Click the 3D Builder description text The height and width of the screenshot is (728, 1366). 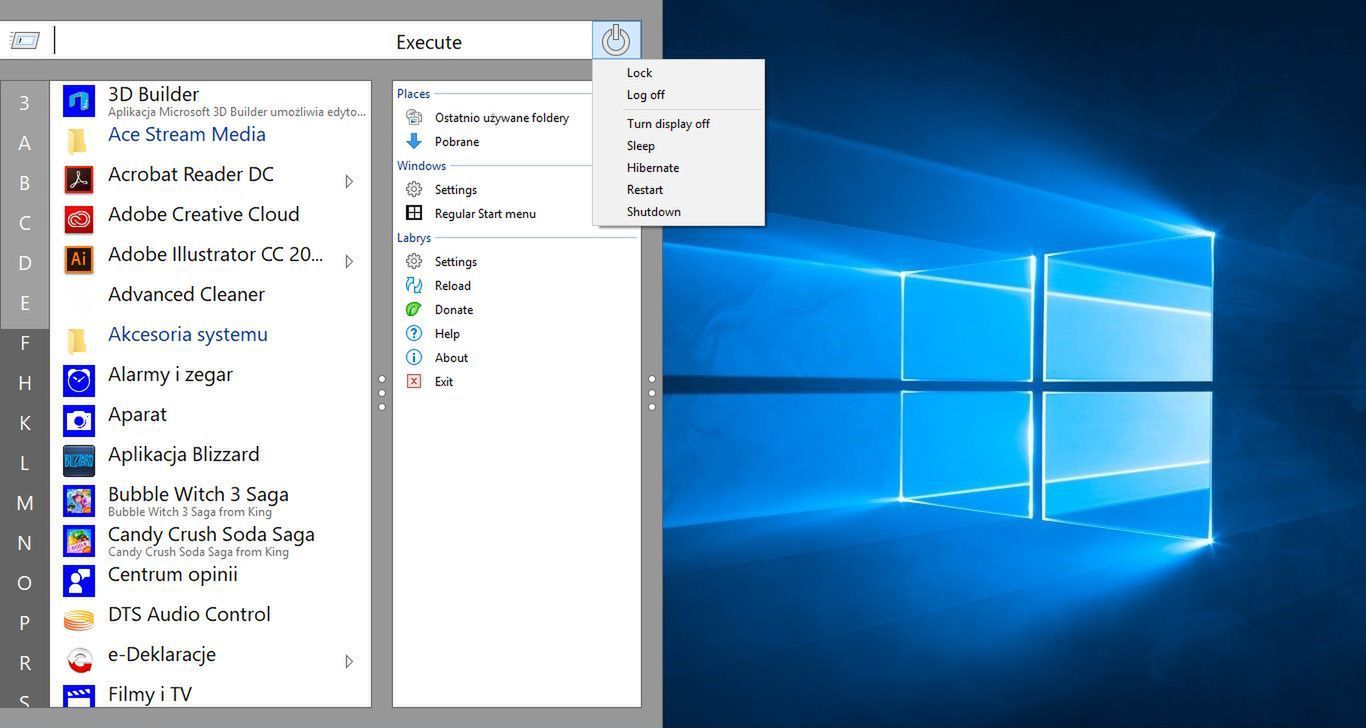236,112
